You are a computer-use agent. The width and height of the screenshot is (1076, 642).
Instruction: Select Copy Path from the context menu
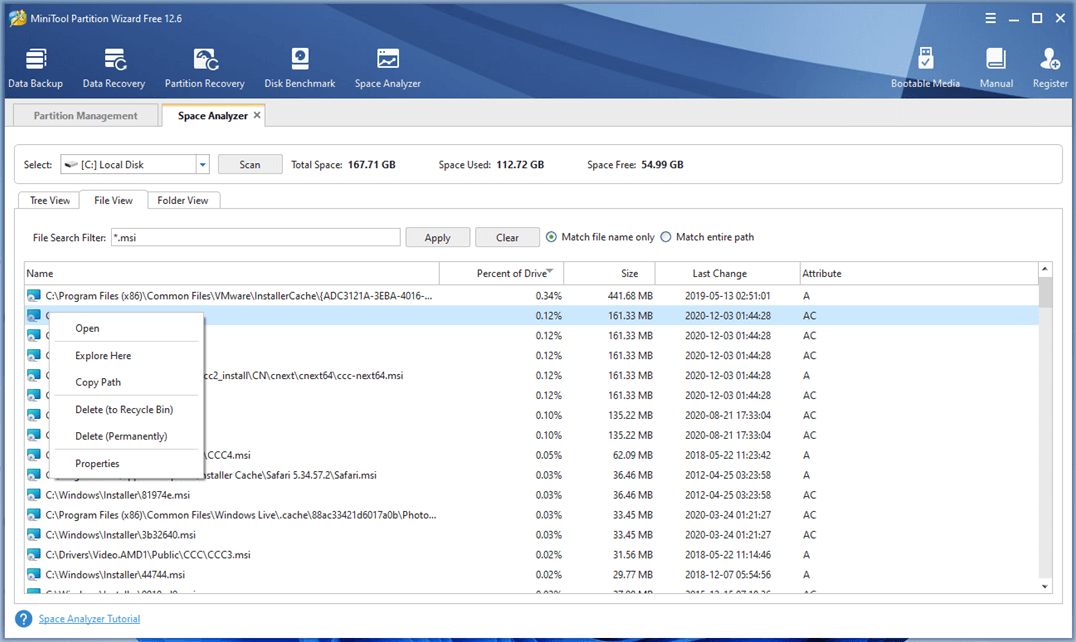click(x=98, y=382)
